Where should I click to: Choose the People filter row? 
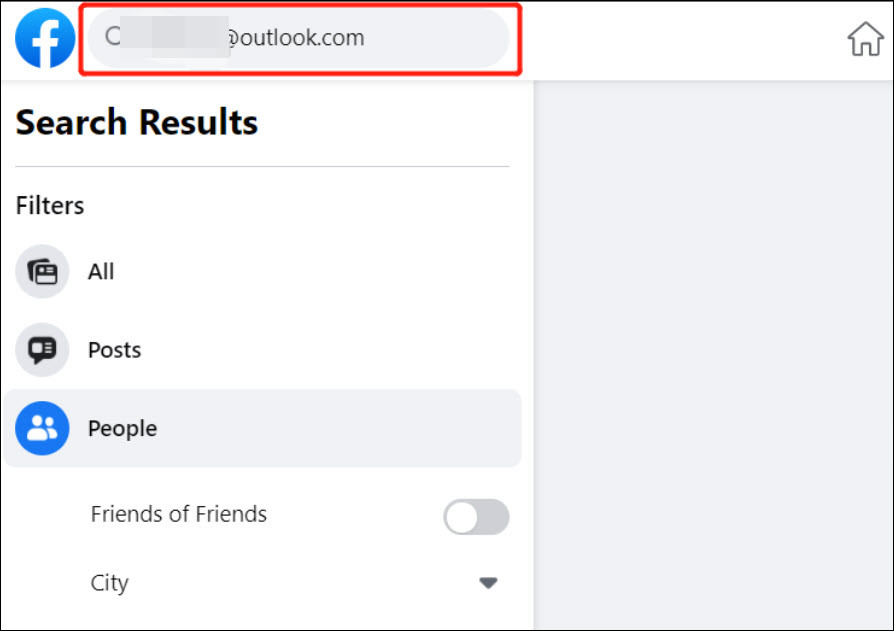tap(262, 428)
